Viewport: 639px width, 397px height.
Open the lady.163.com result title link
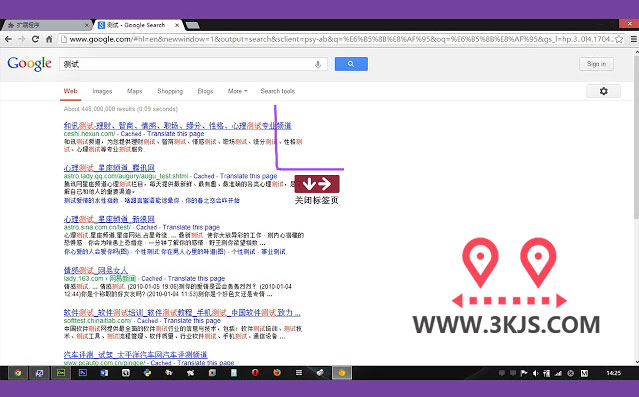pyautogui.click(x=96, y=270)
